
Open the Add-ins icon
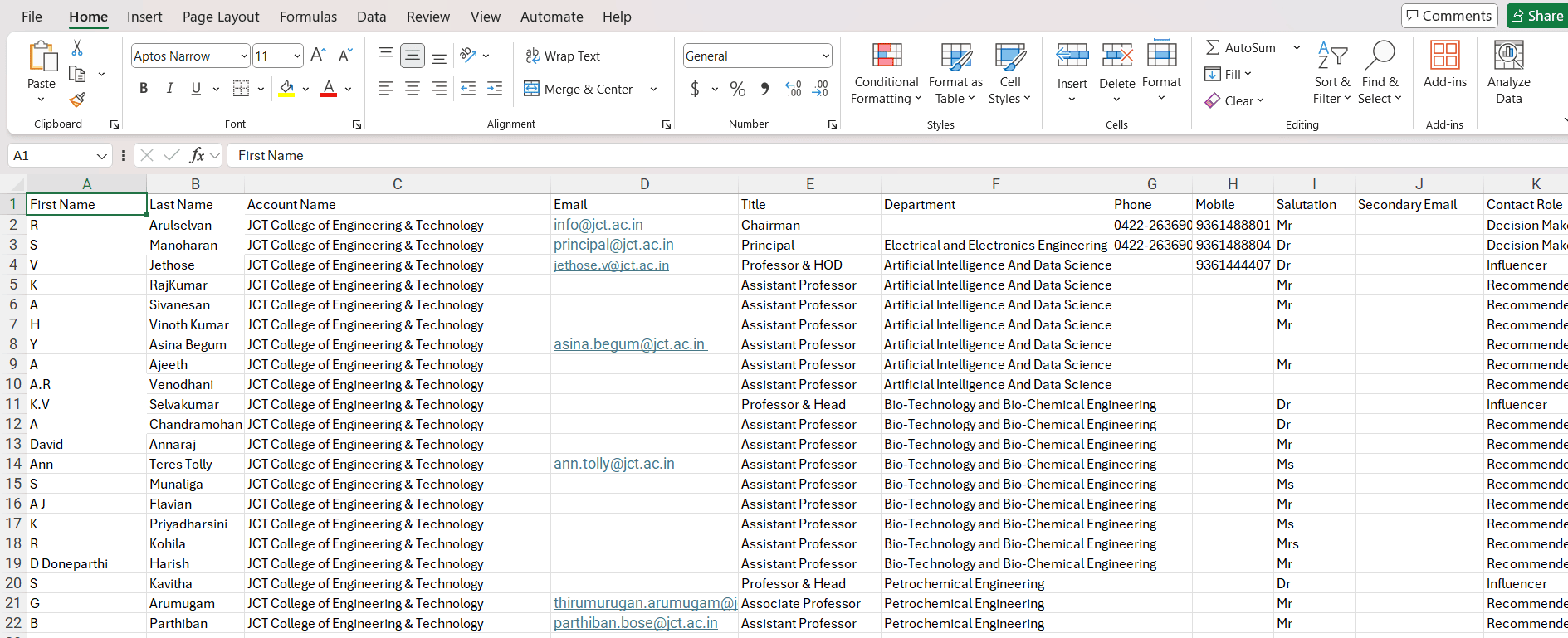click(x=1445, y=55)
